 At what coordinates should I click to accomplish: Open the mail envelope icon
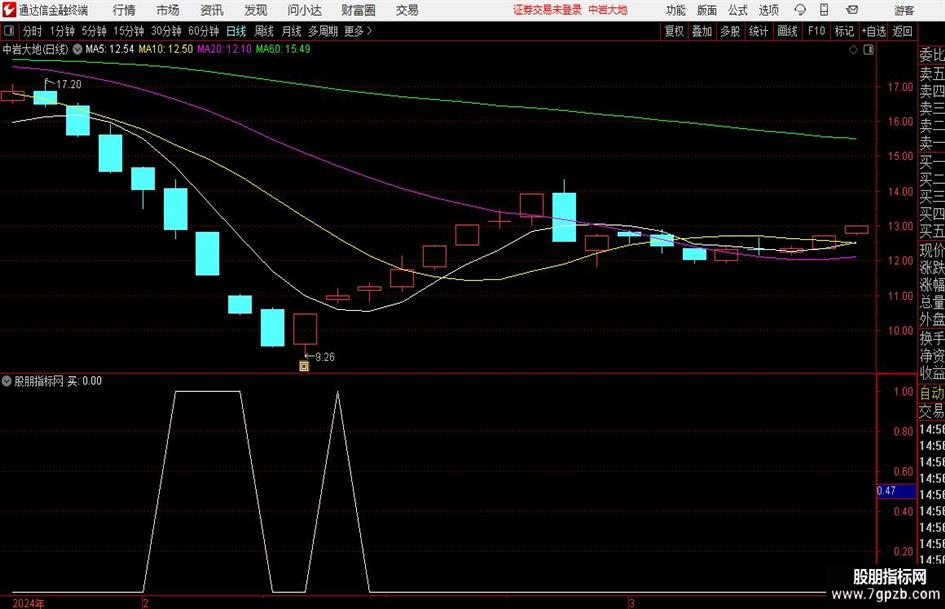(852, 10)
